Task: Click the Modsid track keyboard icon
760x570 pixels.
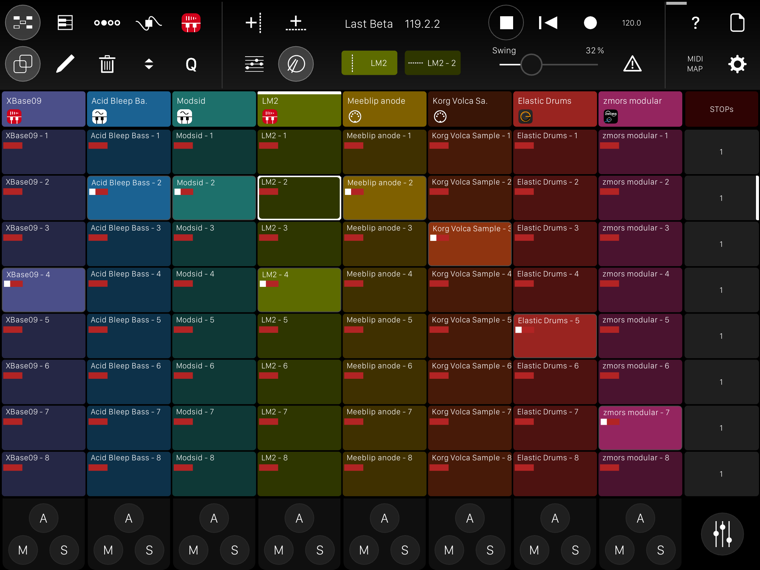Action: (185, 116)
